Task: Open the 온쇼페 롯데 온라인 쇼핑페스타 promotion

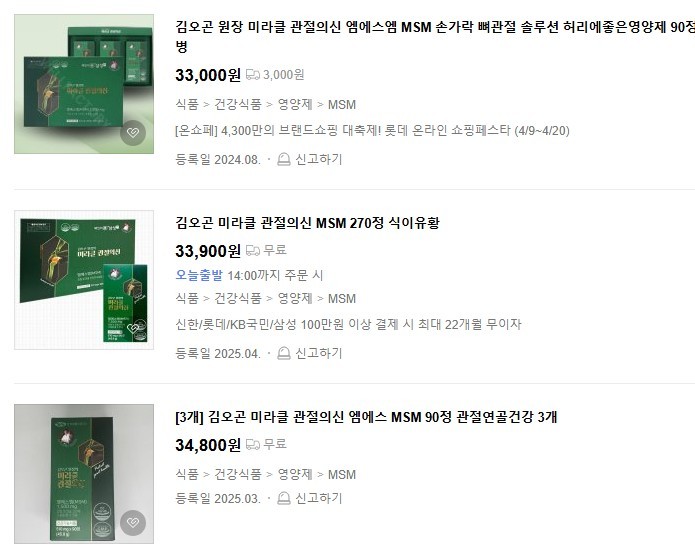Action: 372,131
